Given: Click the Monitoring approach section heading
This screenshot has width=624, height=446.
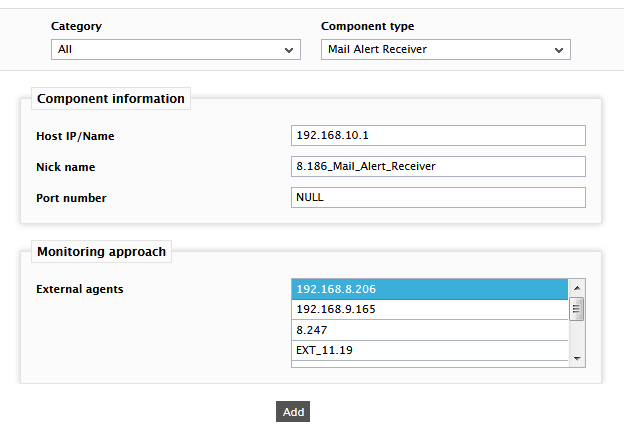Looking at the screenshot, I should (x=101, y=251).
